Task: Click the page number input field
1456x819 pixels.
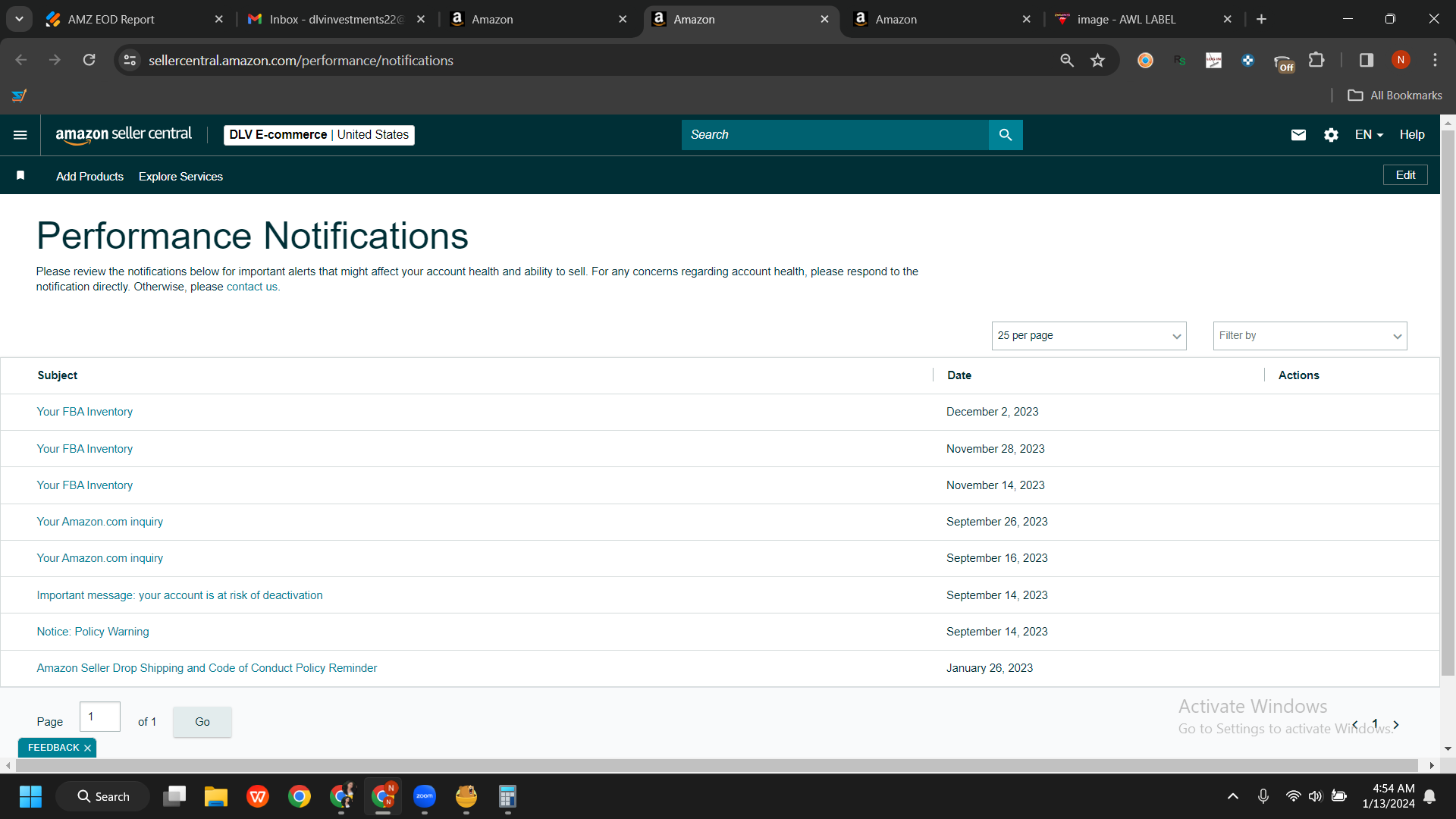Action: 100,717
